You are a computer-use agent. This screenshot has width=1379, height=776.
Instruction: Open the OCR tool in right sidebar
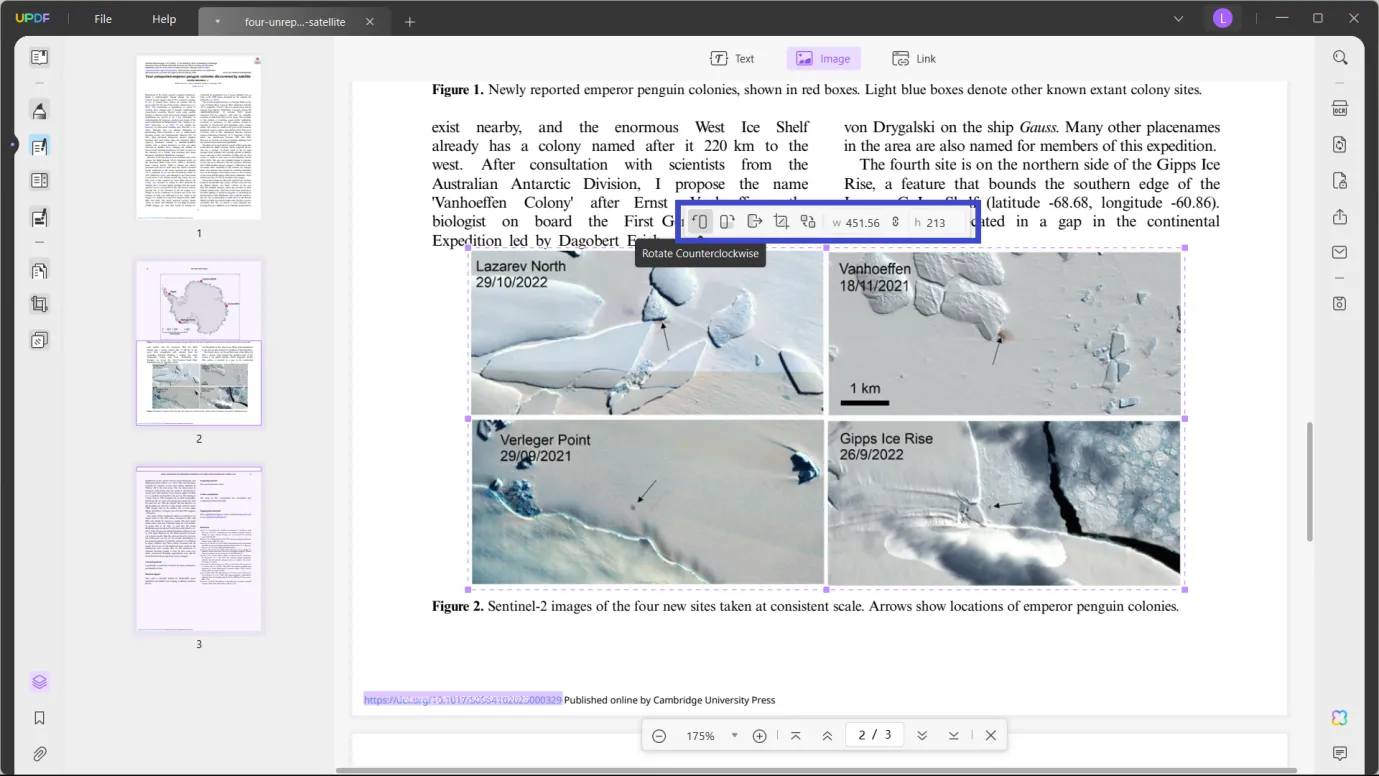point(1340,109)
